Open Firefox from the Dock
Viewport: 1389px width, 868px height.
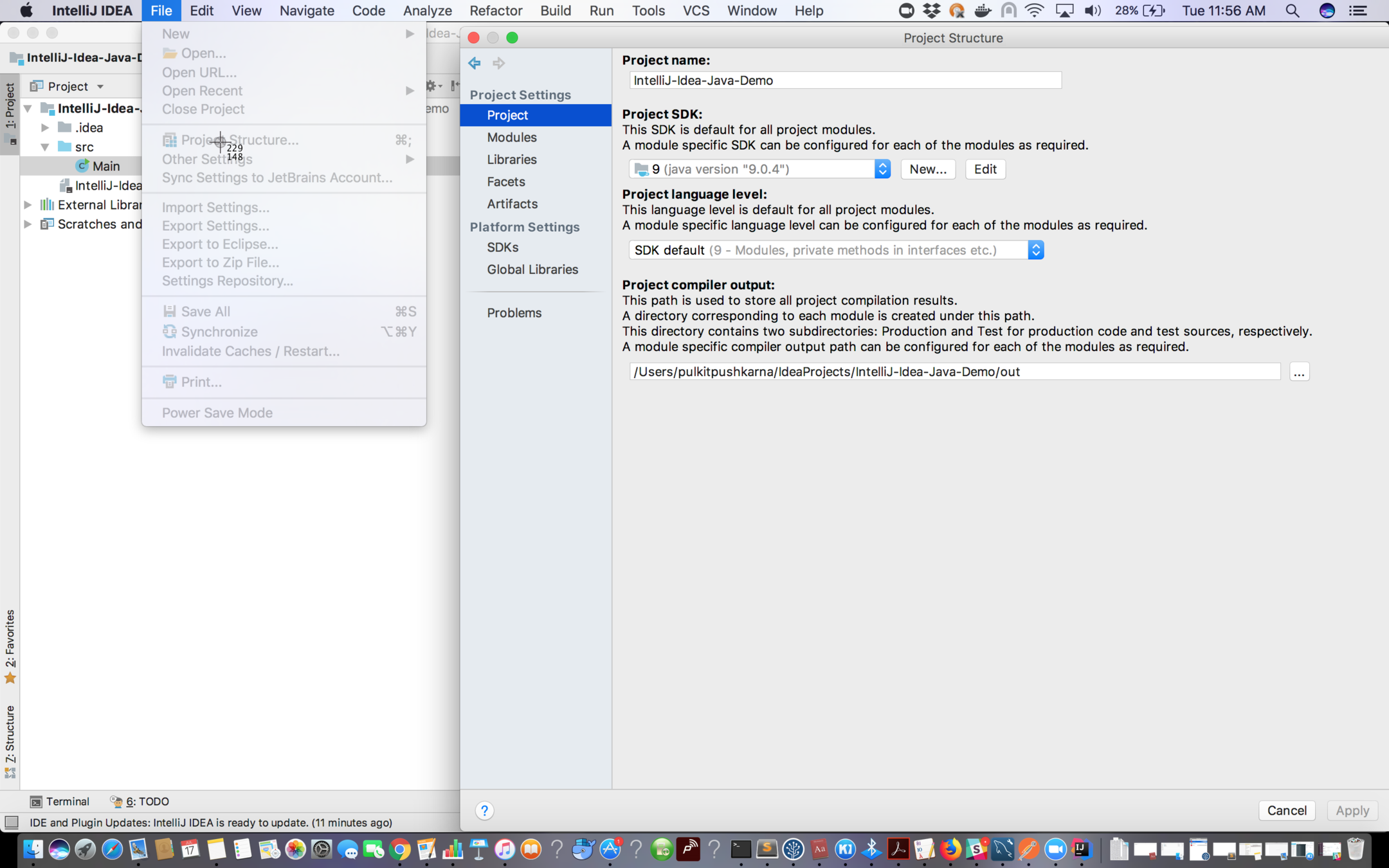(950, 849)
